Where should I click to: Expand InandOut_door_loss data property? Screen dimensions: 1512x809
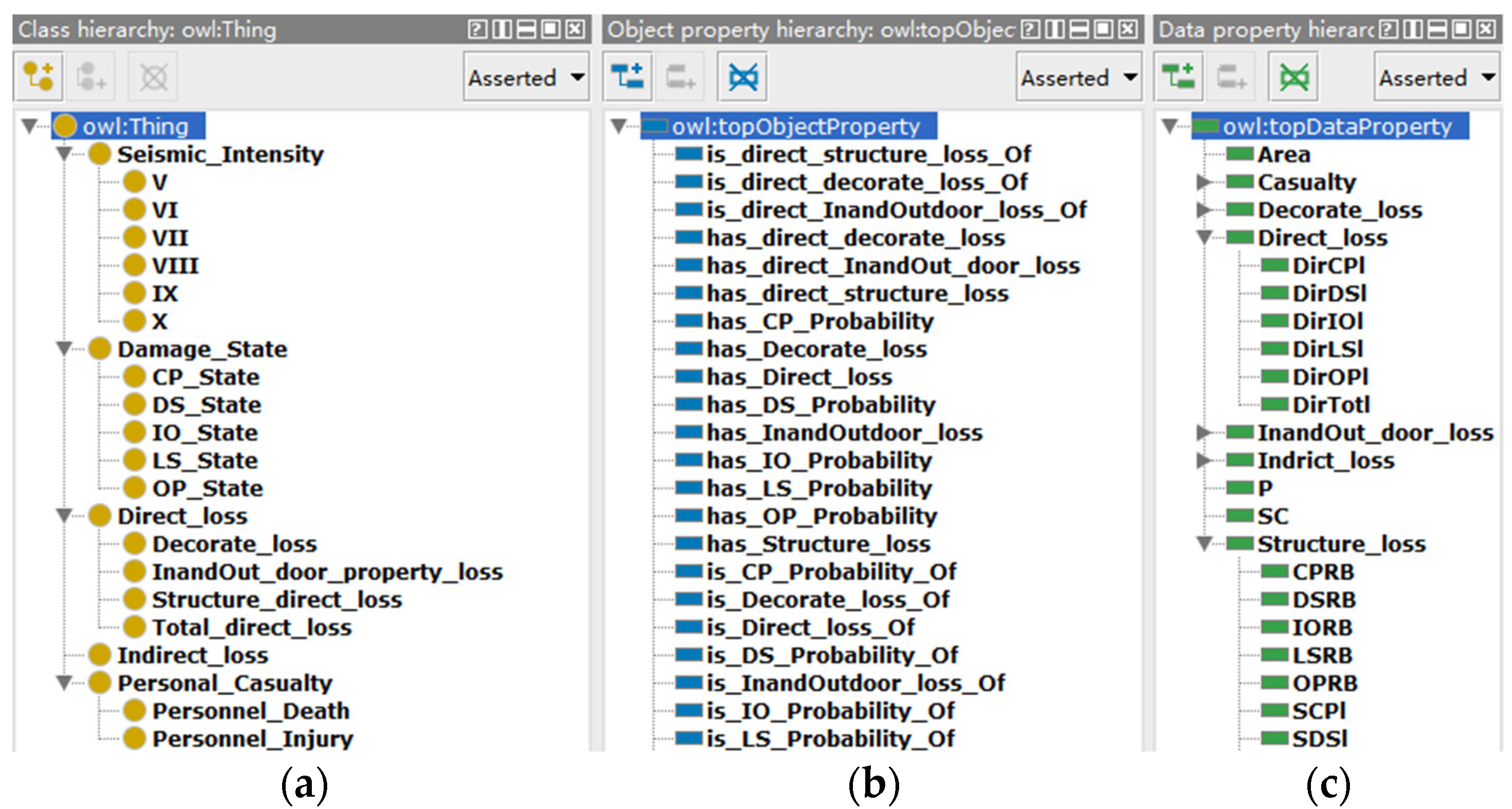coord(1204,432)
